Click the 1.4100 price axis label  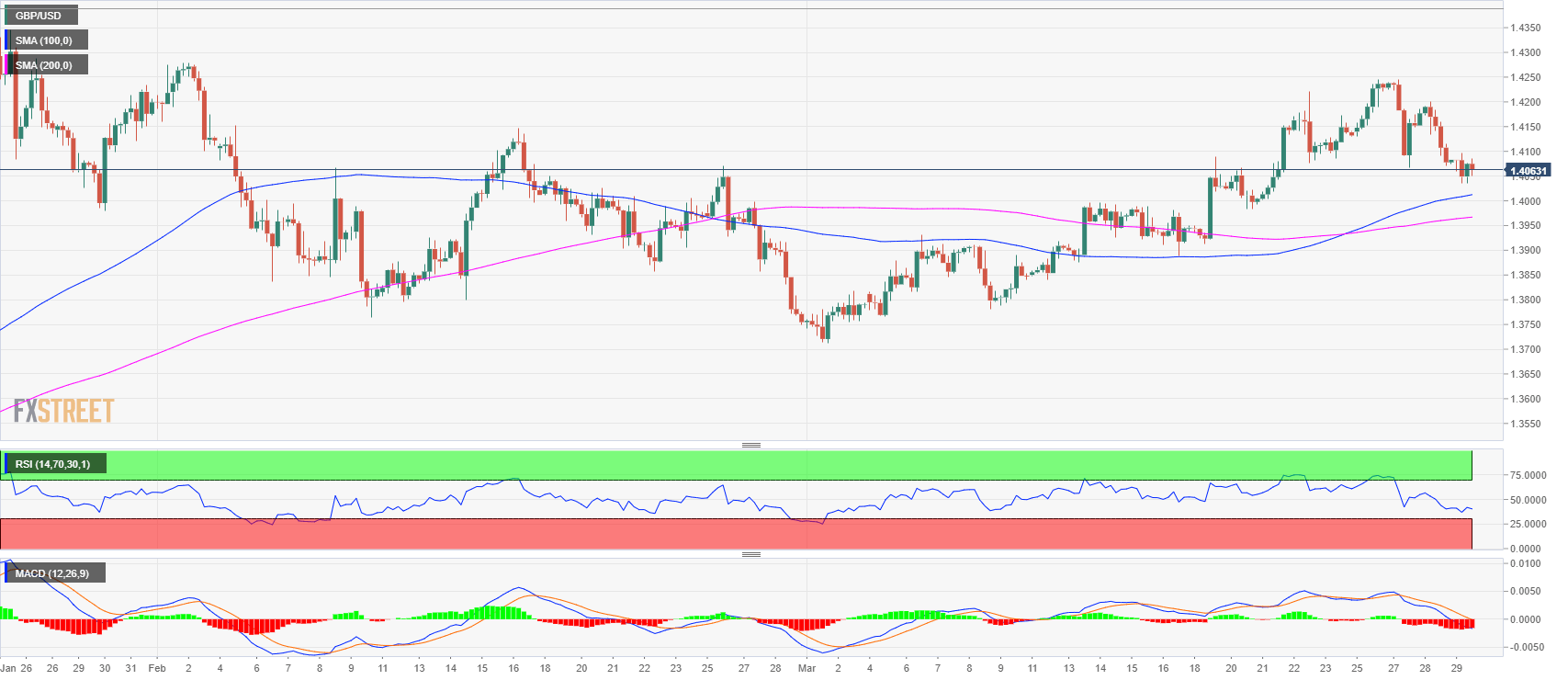[1526, 153]
